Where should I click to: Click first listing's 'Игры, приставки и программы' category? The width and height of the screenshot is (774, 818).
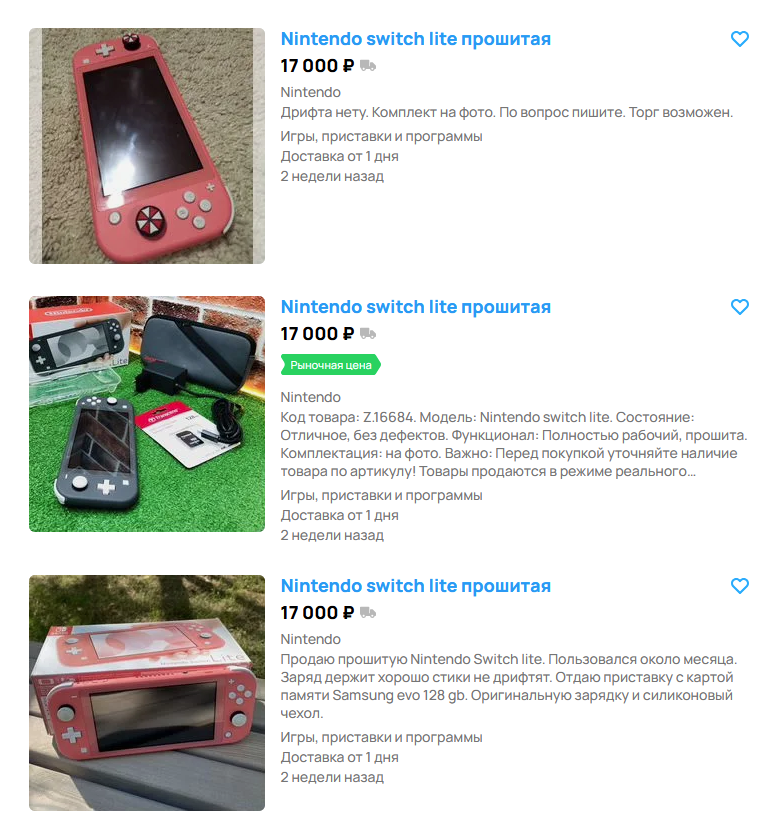(381, 137)
